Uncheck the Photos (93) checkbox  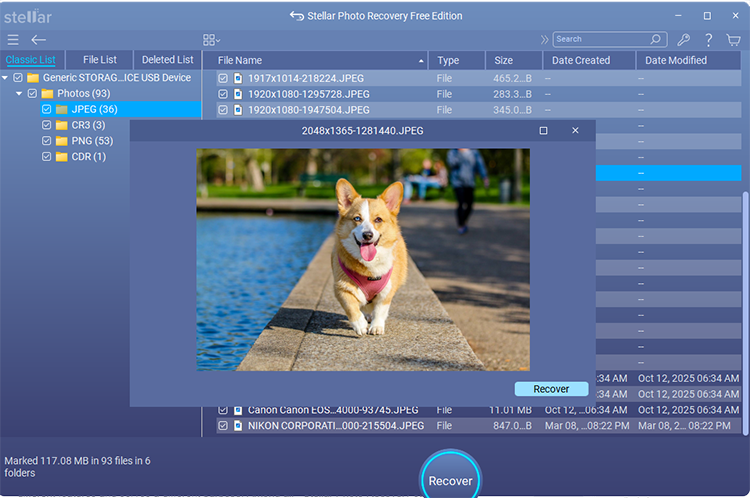(x=33, y=93)
